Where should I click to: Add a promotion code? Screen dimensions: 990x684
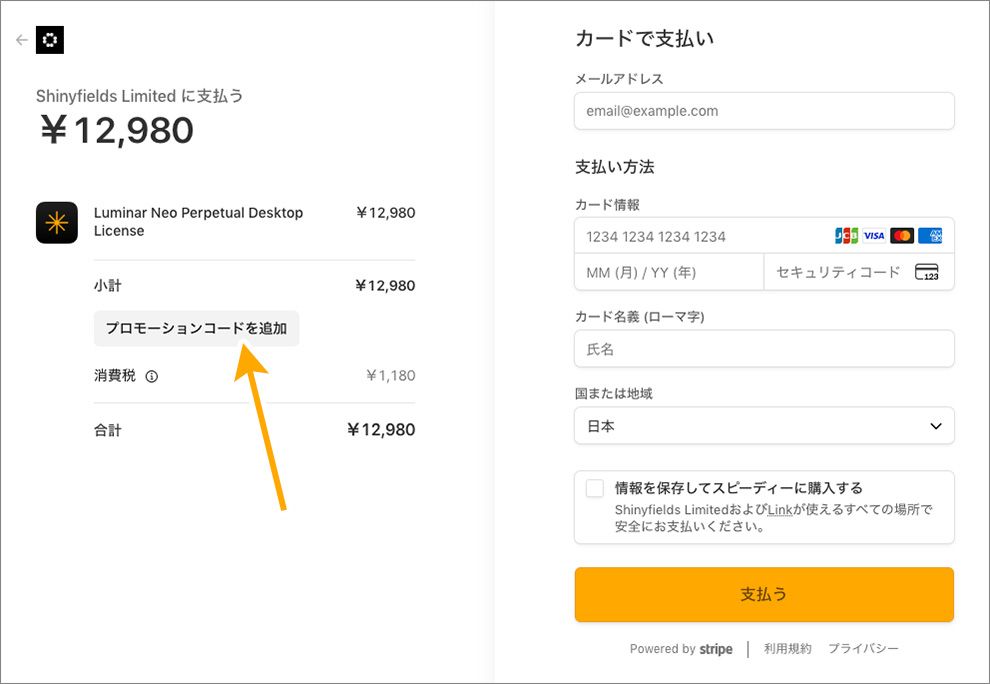[x=196, y=328]
